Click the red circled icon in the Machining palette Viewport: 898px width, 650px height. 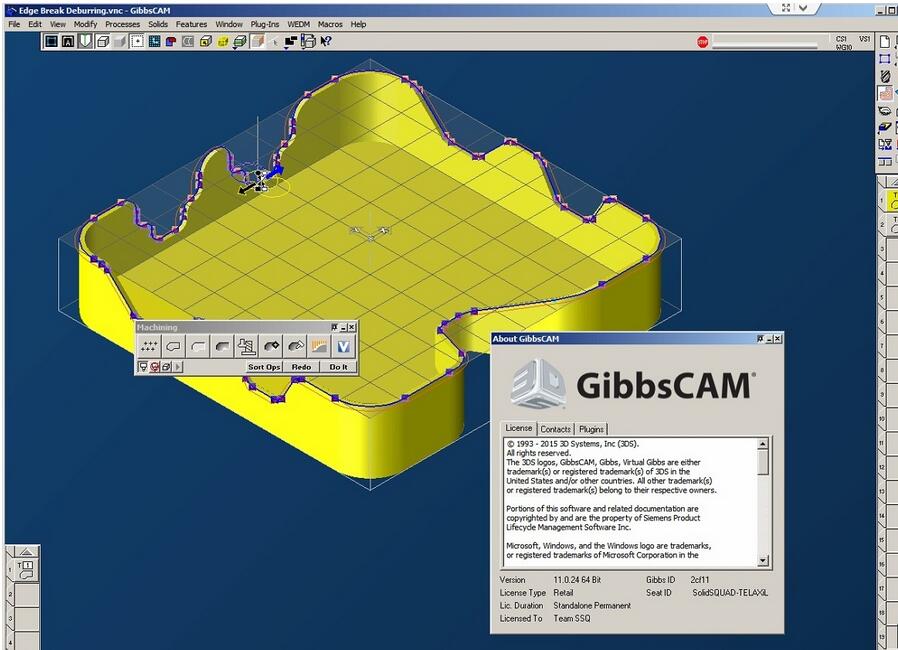click(155, 367)
